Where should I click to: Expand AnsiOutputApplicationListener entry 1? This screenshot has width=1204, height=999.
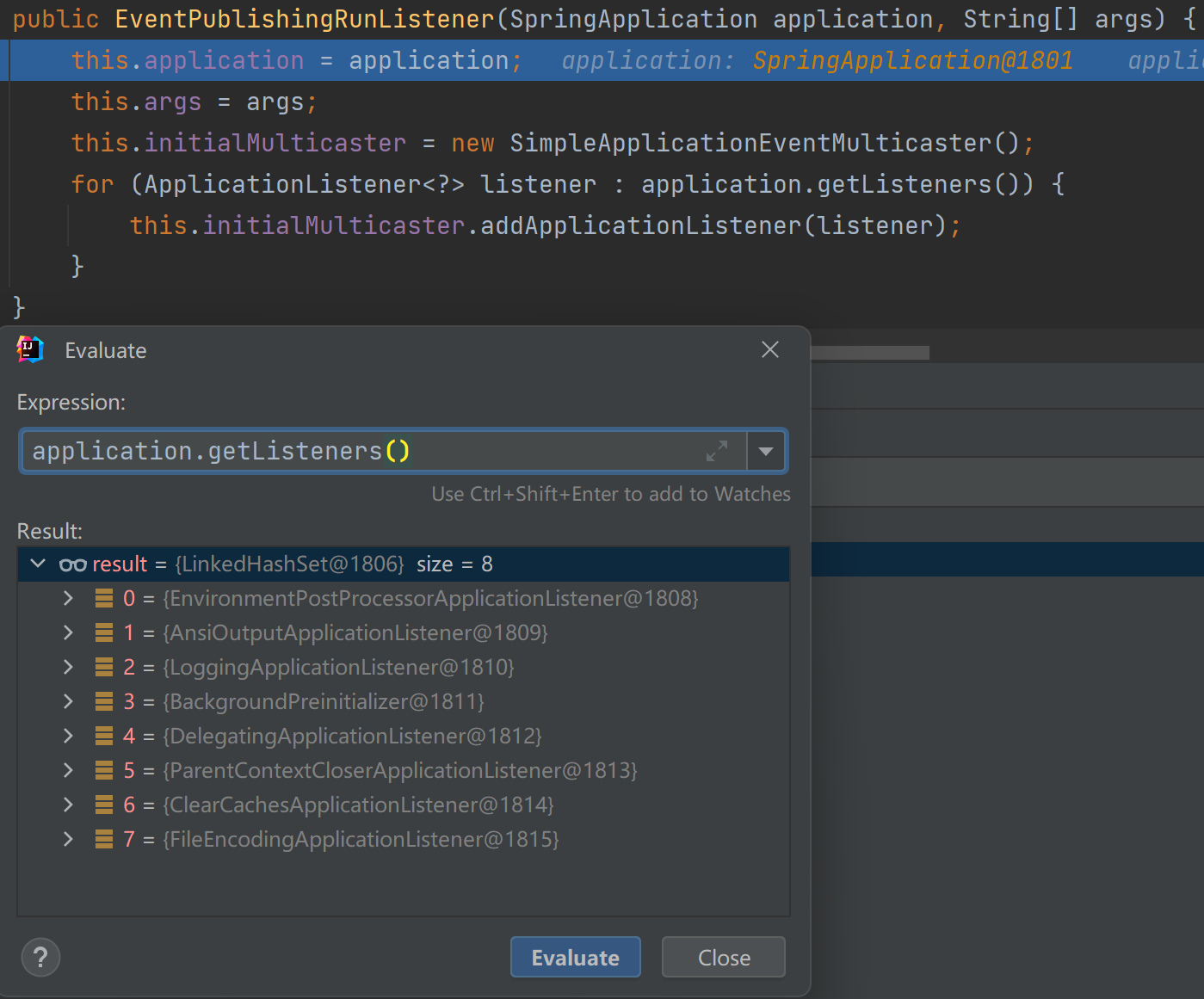pos(68,632)
